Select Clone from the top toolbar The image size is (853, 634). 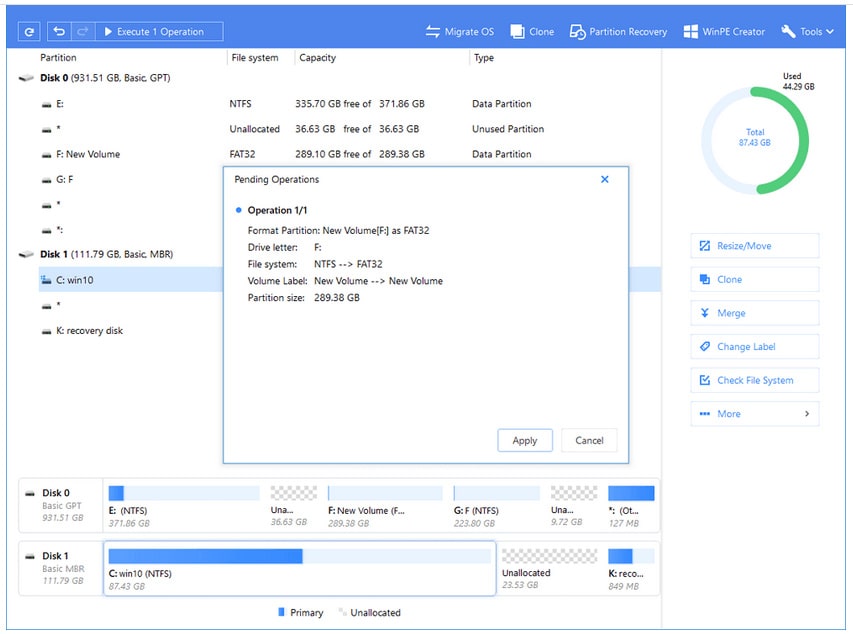pos(532,31)
